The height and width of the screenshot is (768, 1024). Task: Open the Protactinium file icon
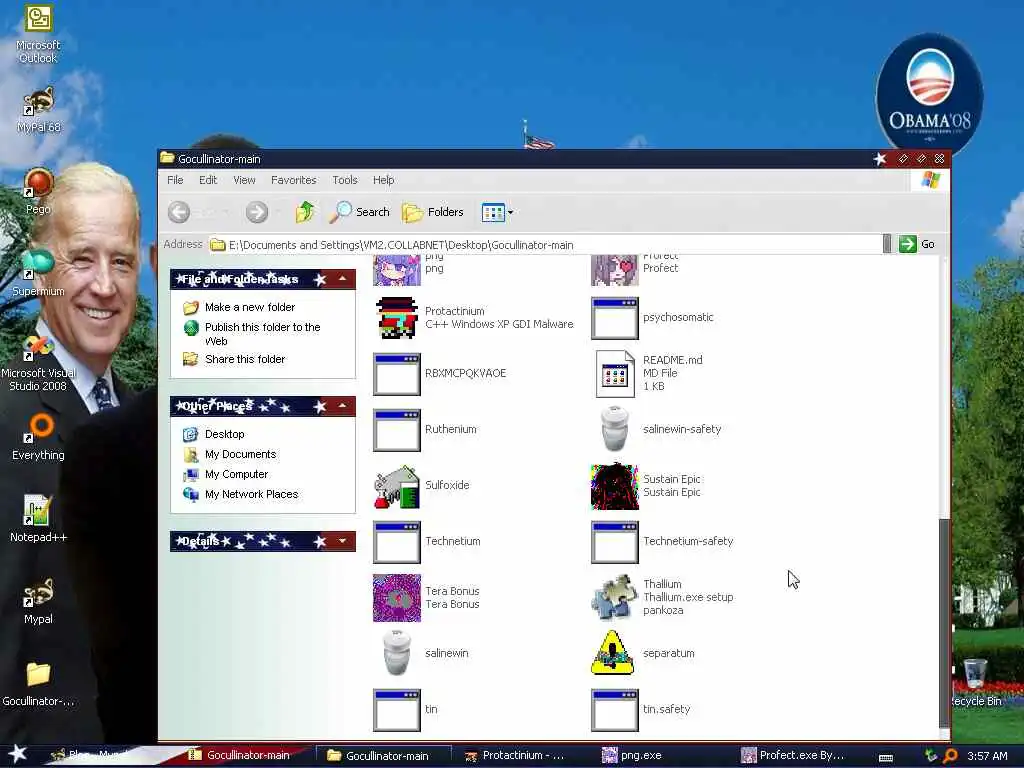(x=396, y=318)
